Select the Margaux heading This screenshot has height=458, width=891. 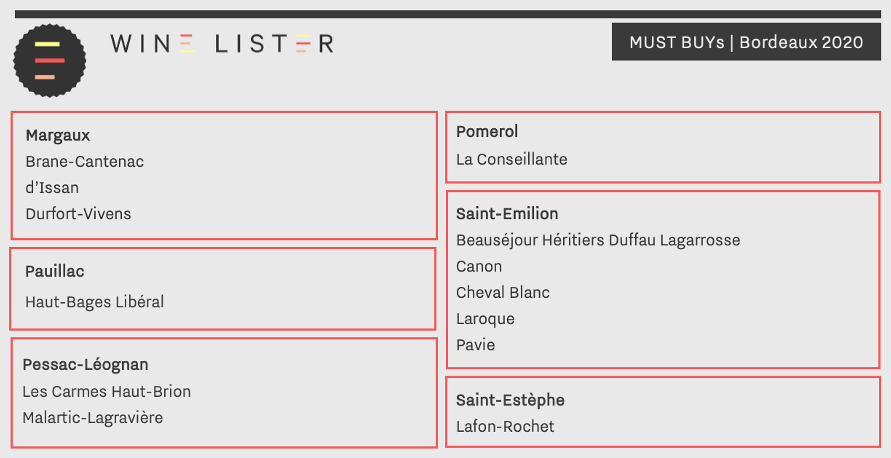click(58, 135)
